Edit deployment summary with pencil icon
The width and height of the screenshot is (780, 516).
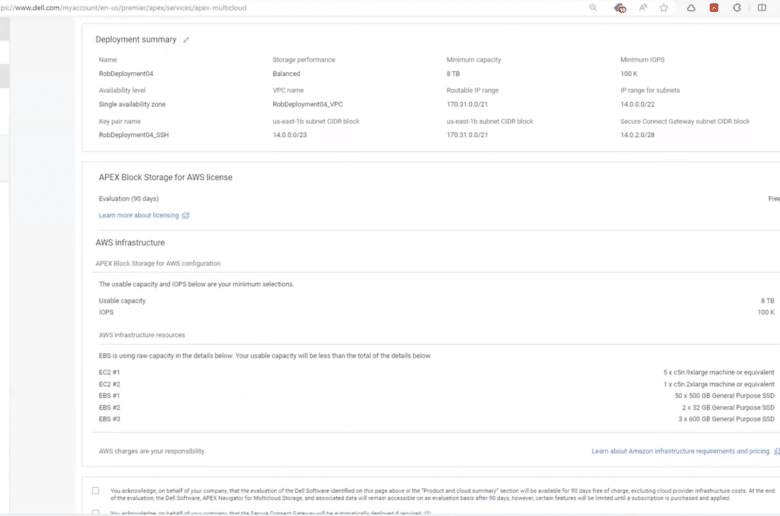click(186, 40)
